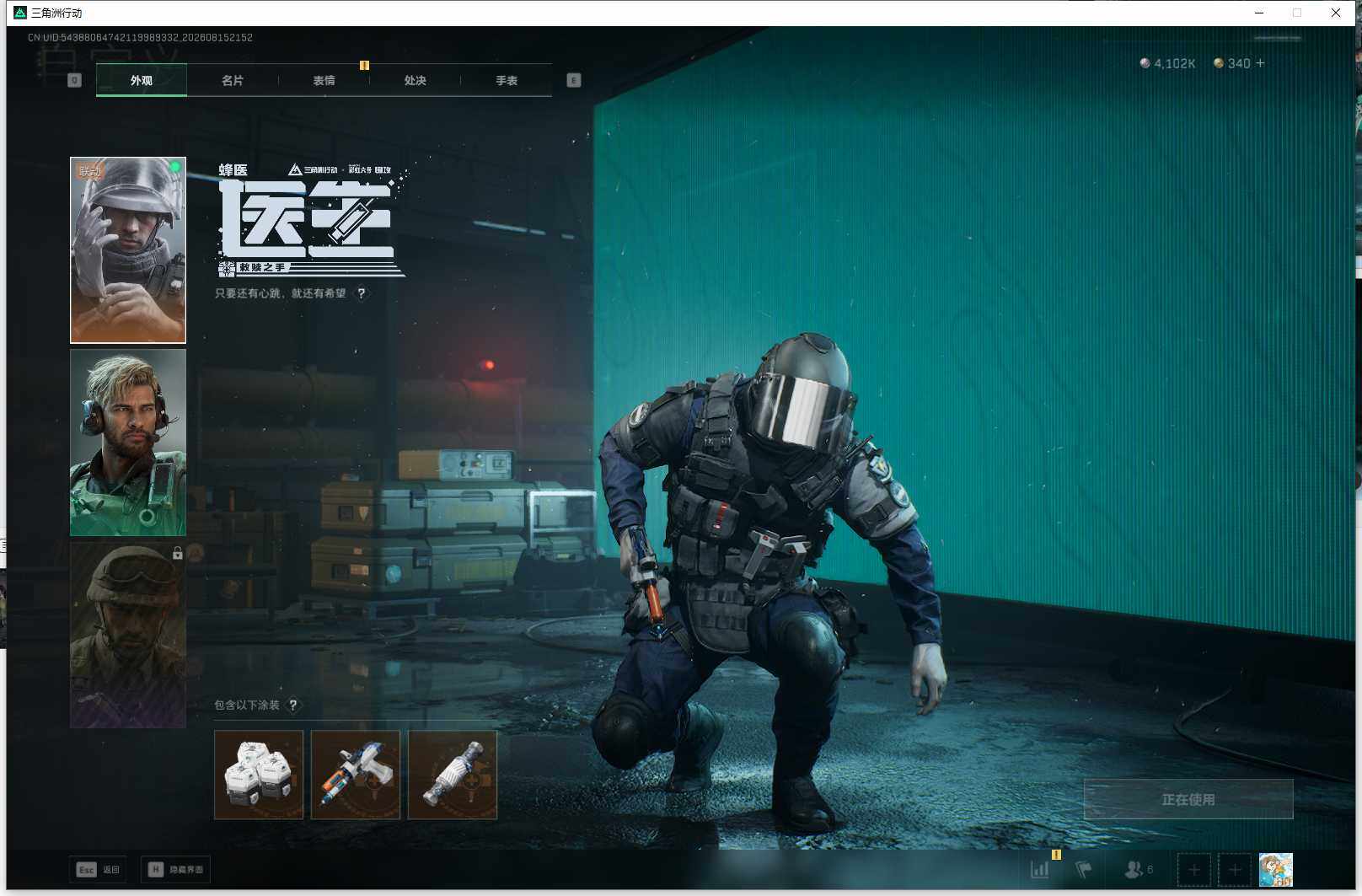Viewport: 1362px width, 896px height.
Task: Click the lock icon on the third skin
Action: (x=177, y=553)
